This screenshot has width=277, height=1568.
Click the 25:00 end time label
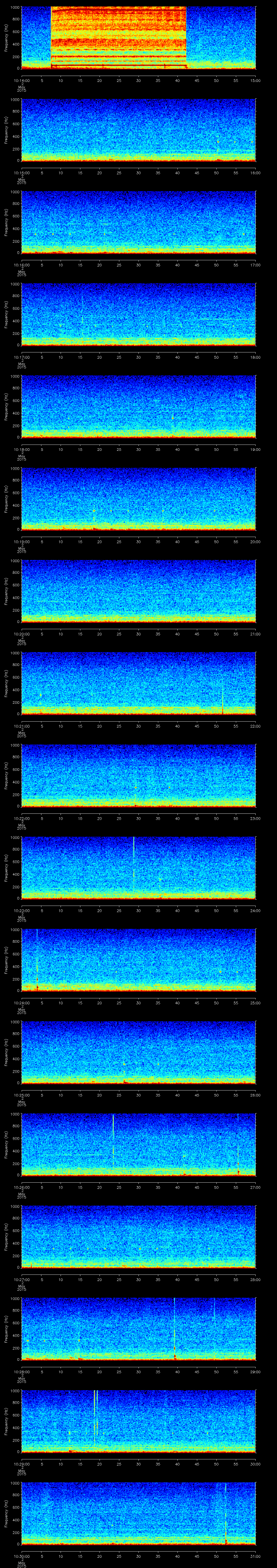tap(255, 1003)
